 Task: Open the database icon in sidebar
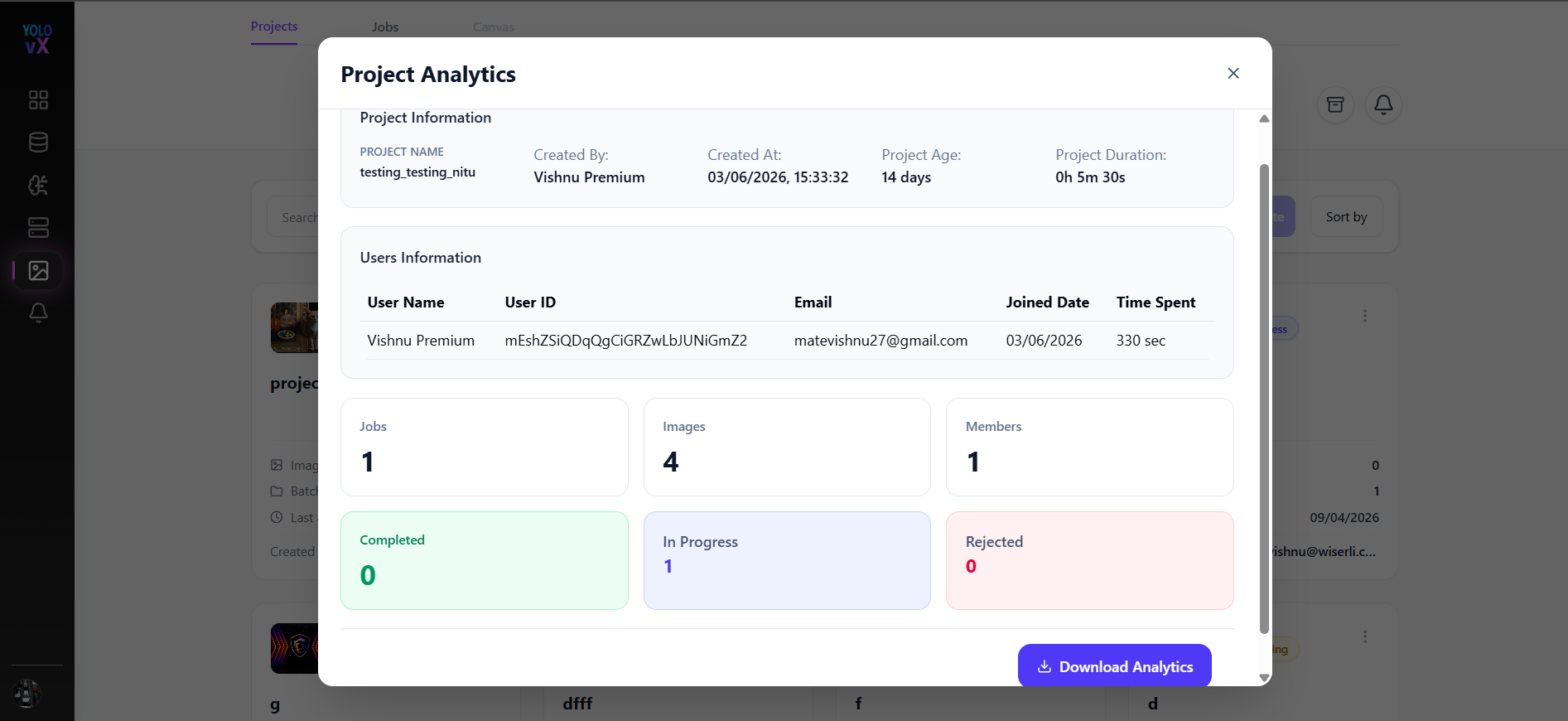38,143
